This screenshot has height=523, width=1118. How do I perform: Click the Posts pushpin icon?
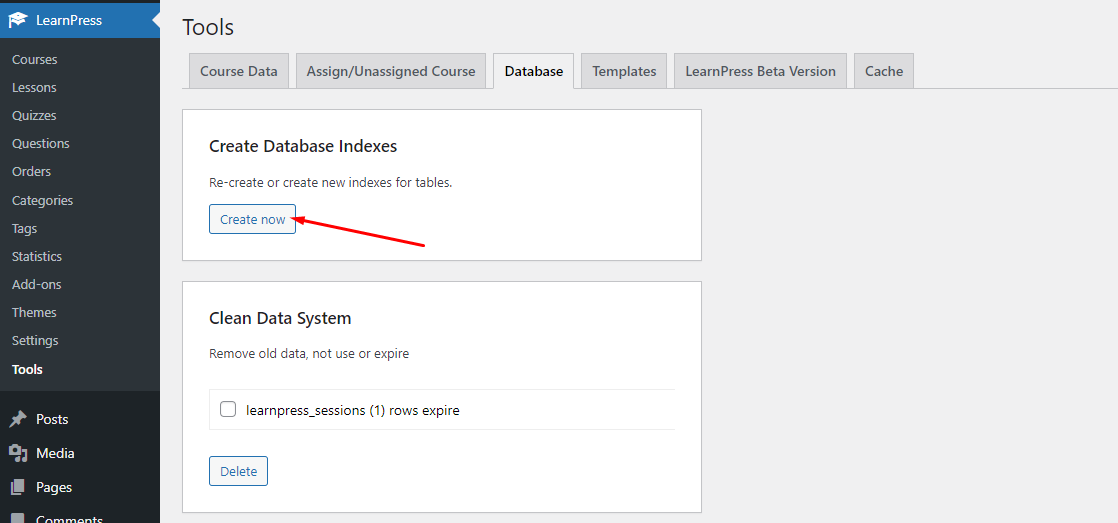point(18,419)
